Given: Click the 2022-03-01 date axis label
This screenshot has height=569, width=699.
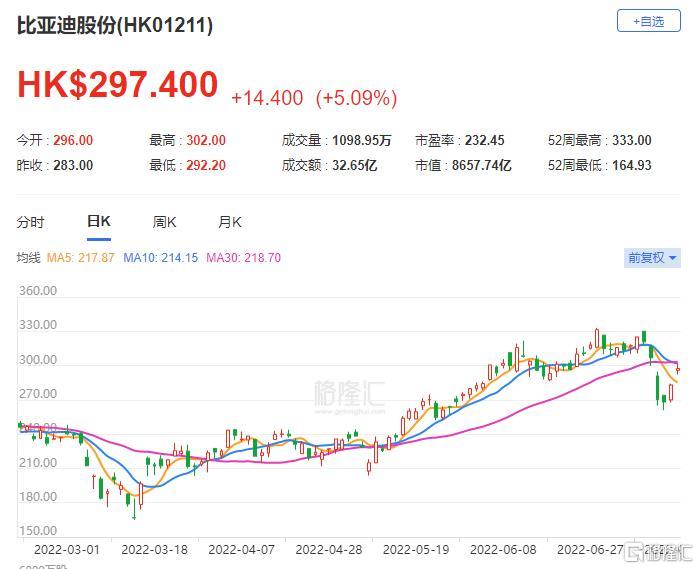Looking at the screenshot, I should pyautogui.click(x=67, y=550).
